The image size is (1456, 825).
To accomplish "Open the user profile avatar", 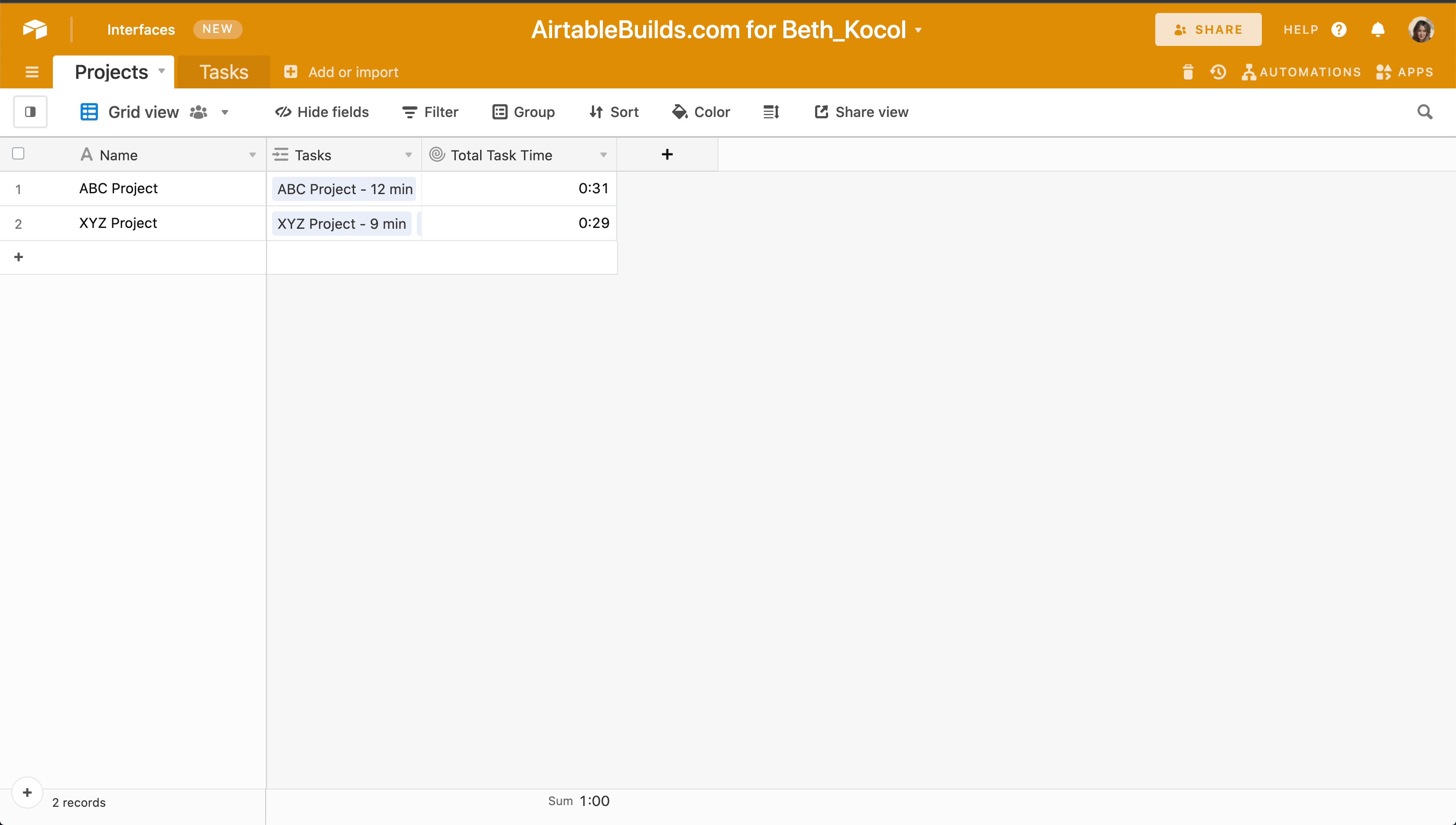I will (x=1421, y=29).
